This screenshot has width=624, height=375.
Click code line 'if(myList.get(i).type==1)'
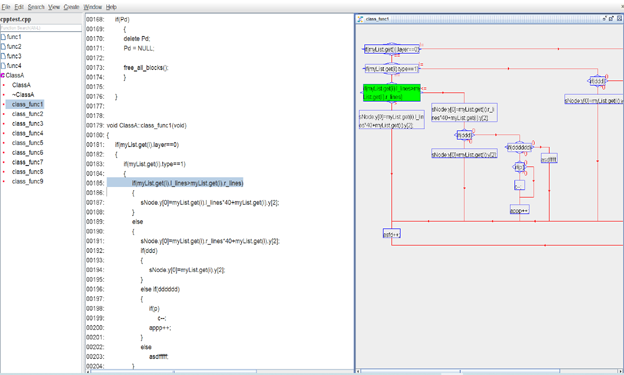coord(154,164)
